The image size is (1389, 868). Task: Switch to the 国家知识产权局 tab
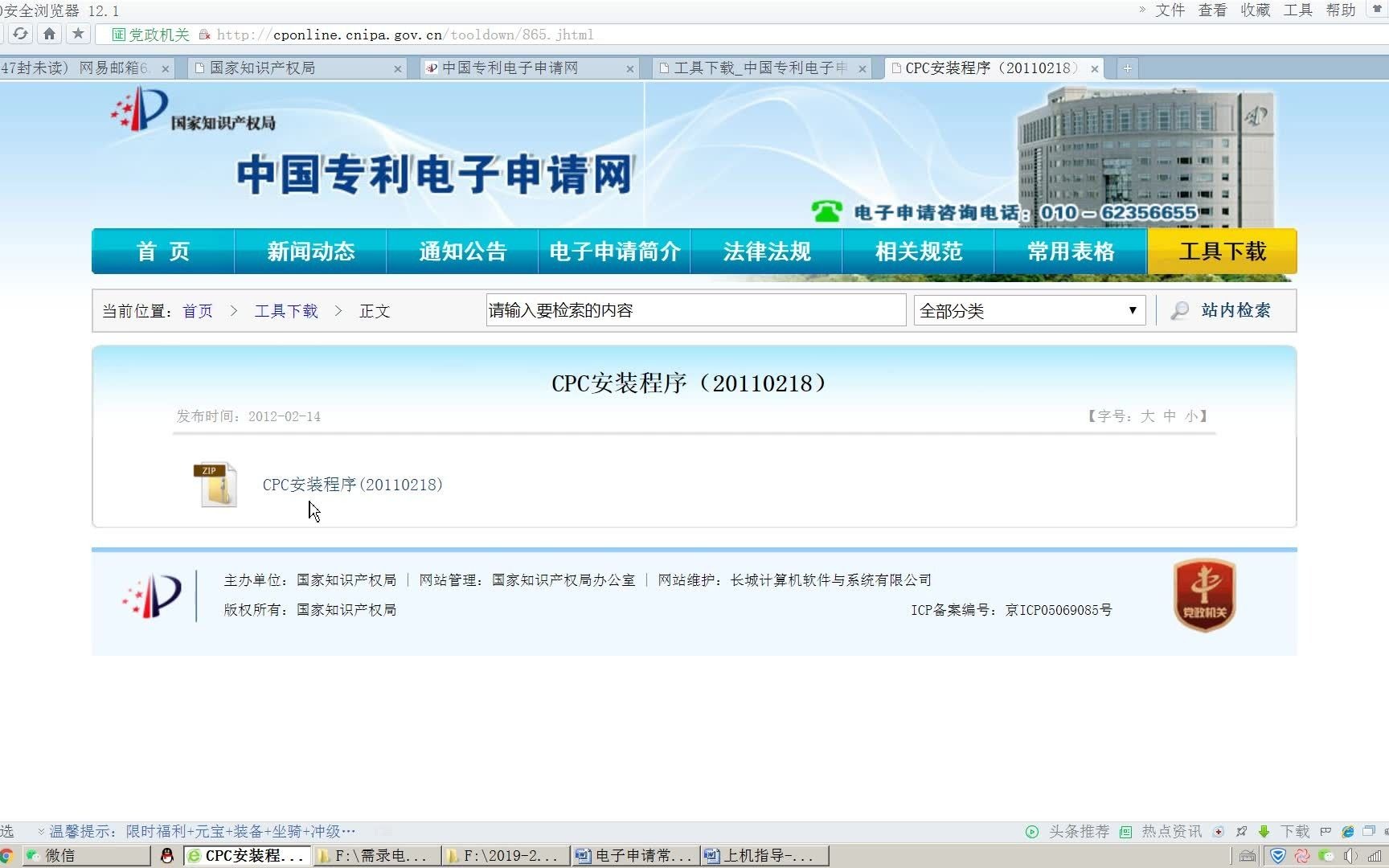[x=296, y=68]
